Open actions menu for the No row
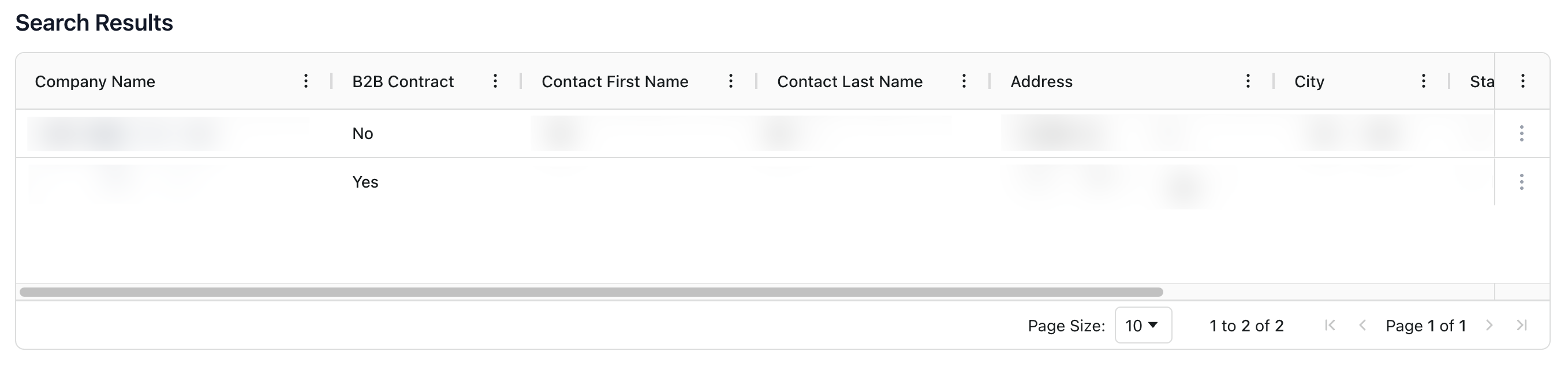 tap(1521, 133)
